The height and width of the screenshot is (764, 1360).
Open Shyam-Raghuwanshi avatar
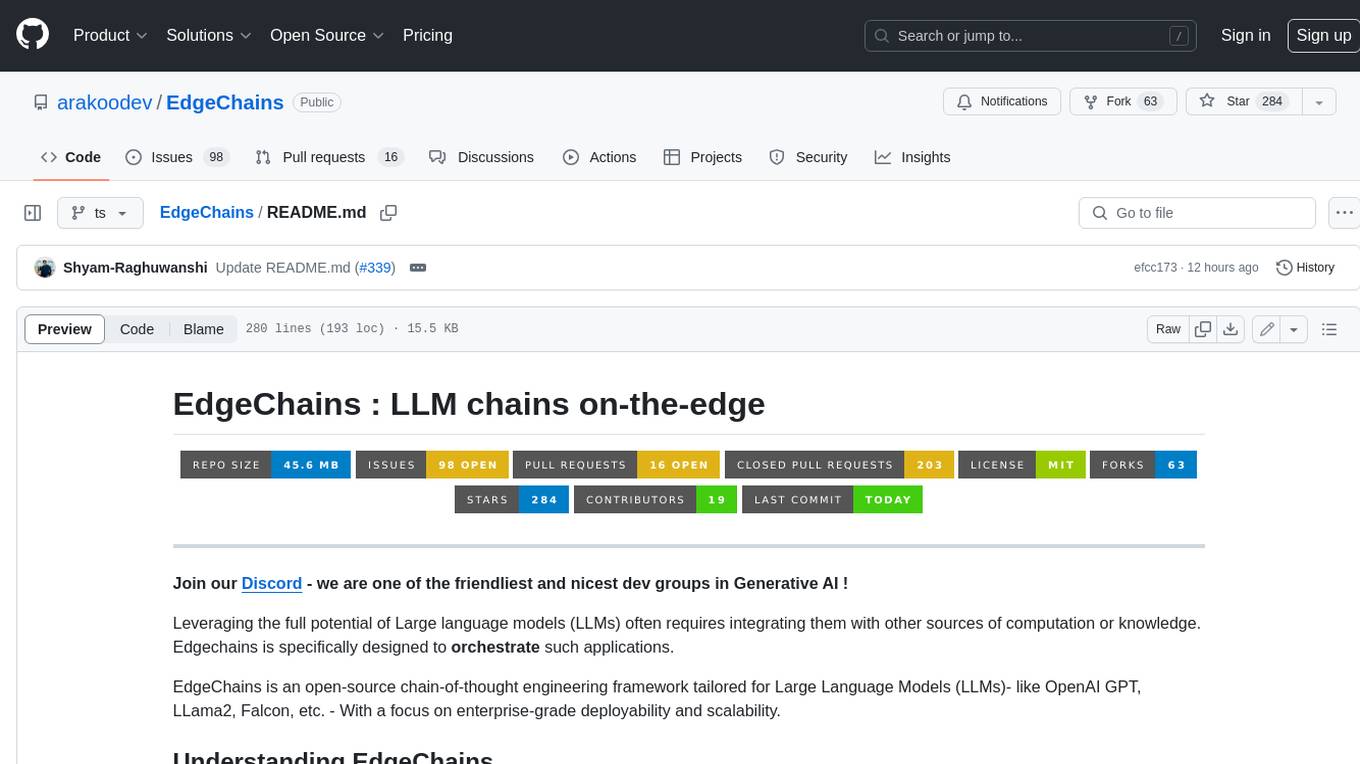point(44,268)
